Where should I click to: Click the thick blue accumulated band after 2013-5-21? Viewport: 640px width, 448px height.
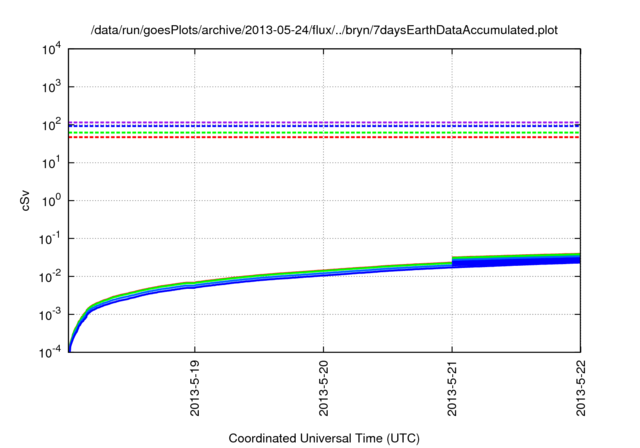516,261
